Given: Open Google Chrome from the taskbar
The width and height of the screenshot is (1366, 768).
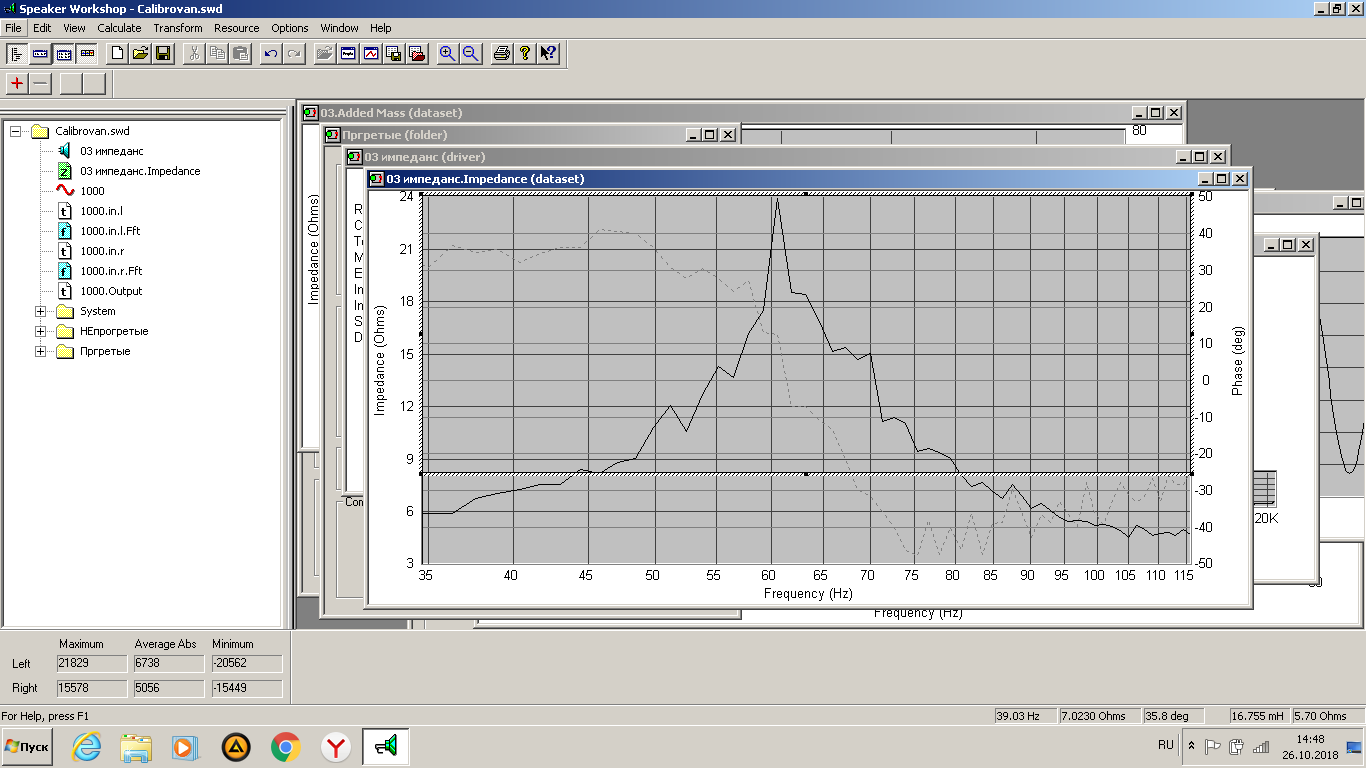Looking at the screenshot, I should pyautogui.click(x=286, y=746).
